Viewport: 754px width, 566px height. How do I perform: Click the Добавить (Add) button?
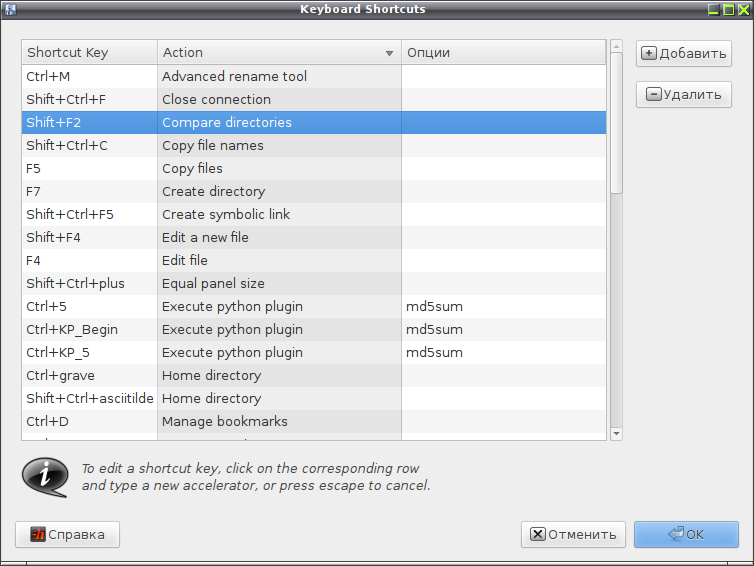[683, 53]
